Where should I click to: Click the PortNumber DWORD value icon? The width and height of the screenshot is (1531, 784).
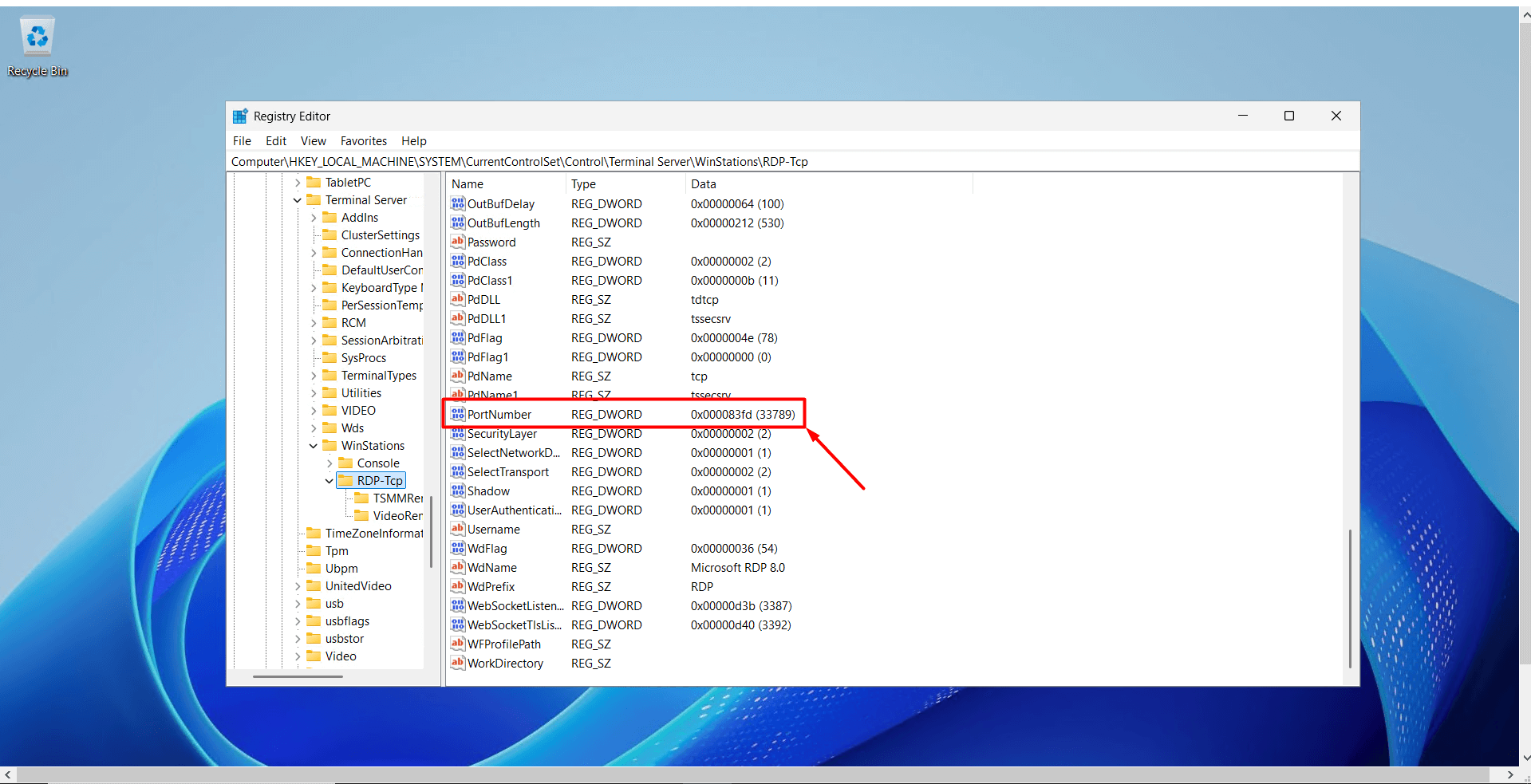[x=457, y=414]
